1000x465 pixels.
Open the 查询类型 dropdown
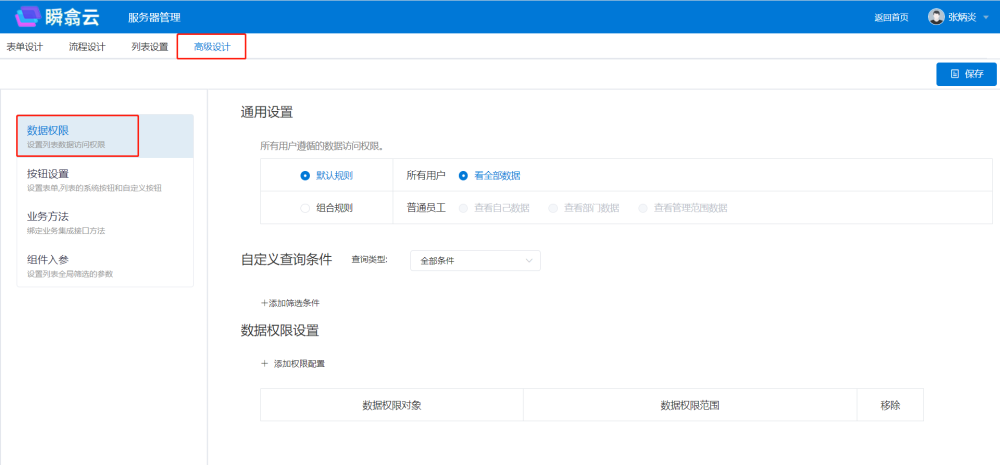[x=475, y=260]
